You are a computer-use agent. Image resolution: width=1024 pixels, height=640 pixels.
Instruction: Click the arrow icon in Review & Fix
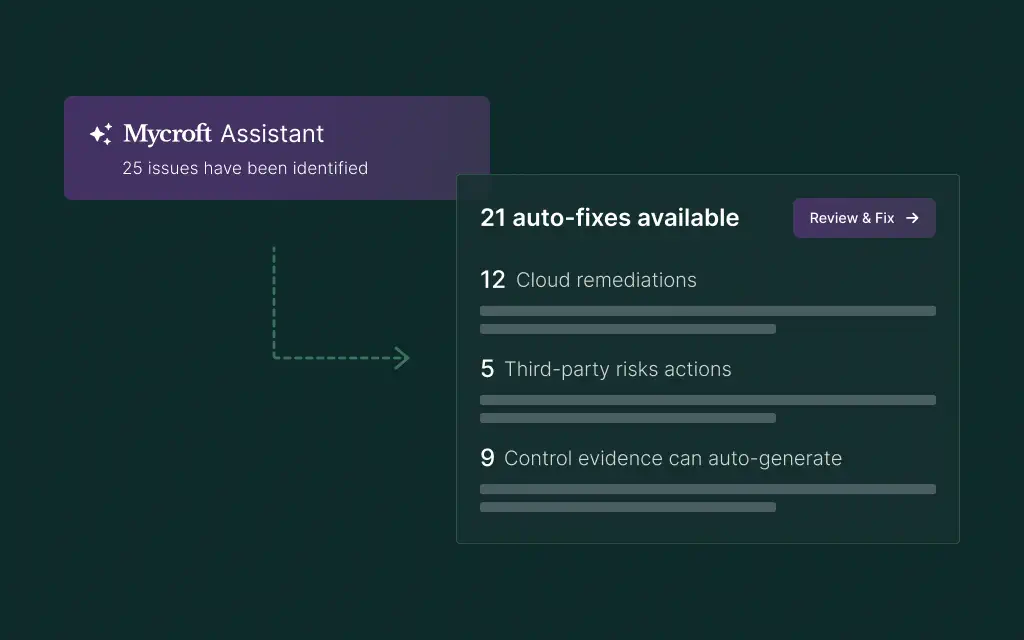coord(912,218)
